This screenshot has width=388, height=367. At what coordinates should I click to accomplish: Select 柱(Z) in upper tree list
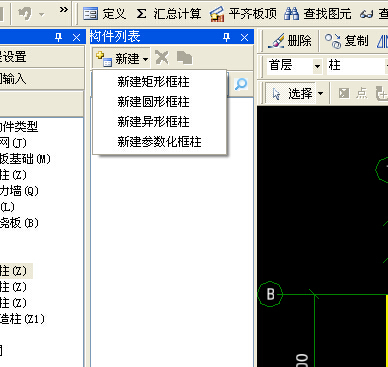coord(13,175)
